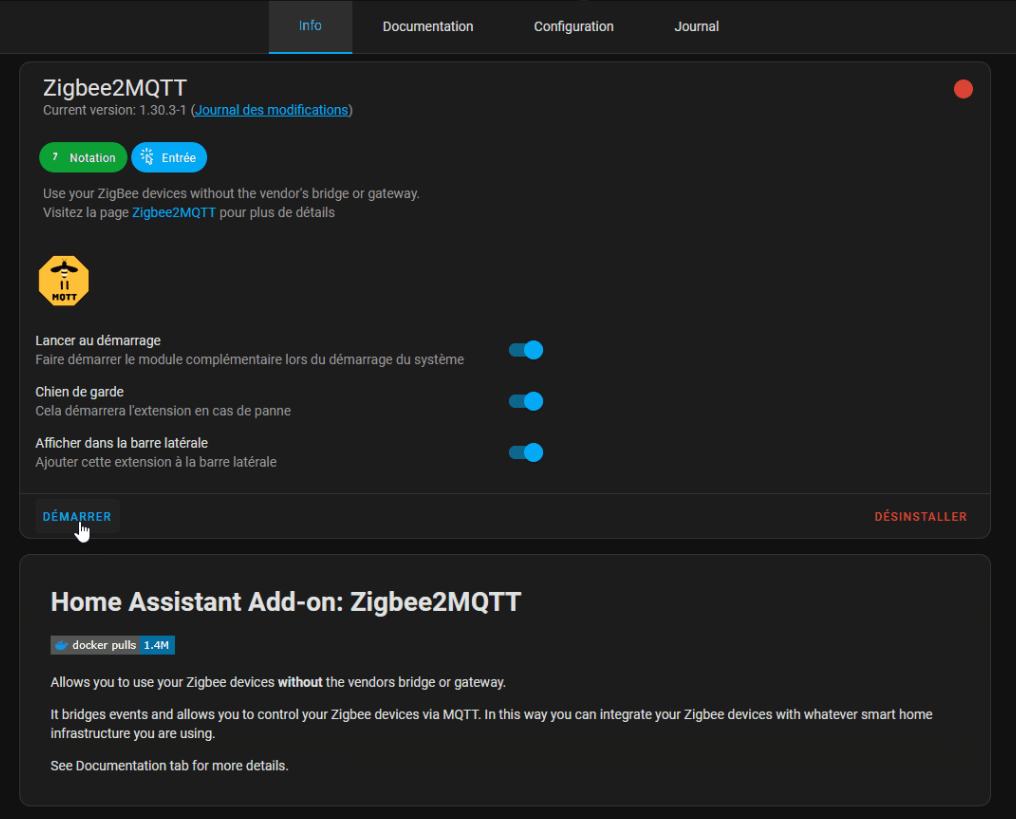
Task: Return to the Info tab
Action: (310, 26)
